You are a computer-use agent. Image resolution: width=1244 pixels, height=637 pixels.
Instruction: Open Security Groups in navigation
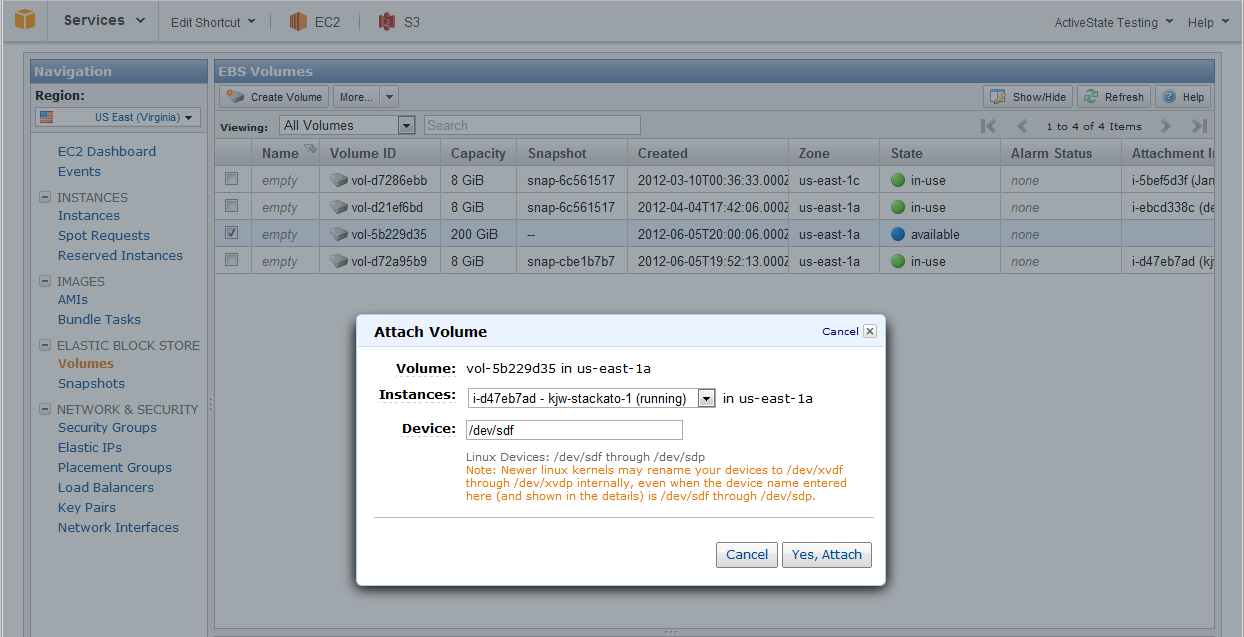click(x=107, y=428)
